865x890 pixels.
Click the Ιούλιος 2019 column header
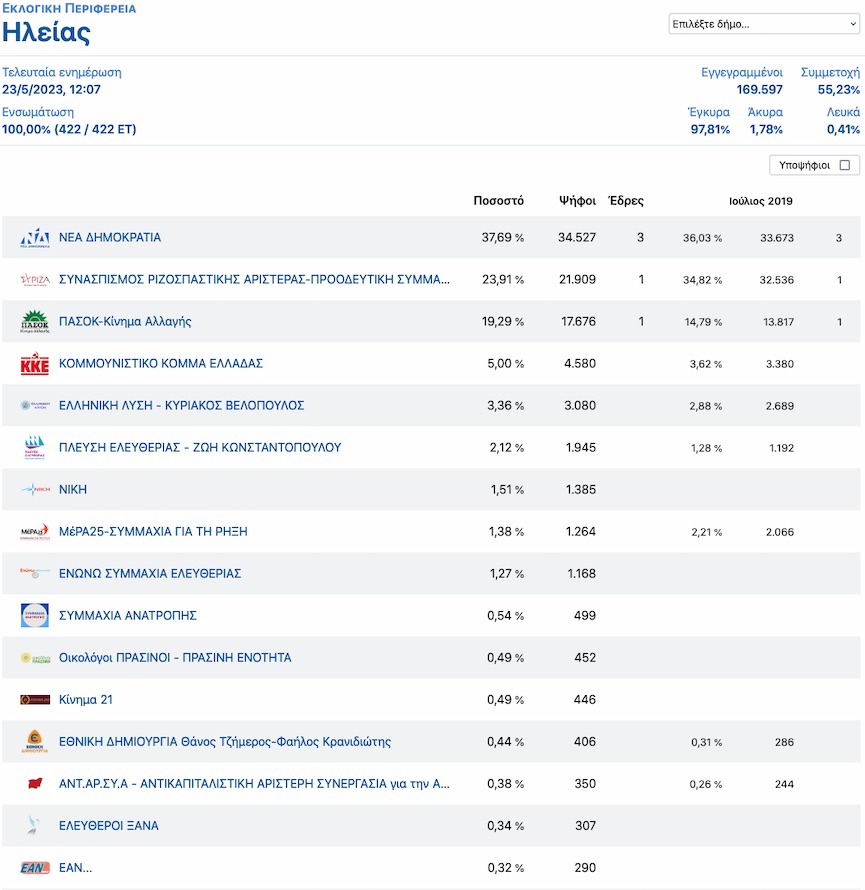(x=761, y=201)
